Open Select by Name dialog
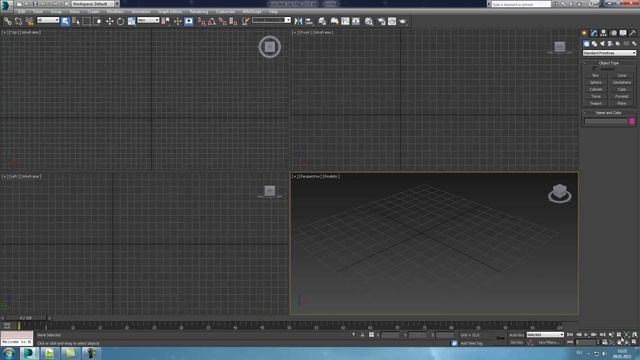Image resolution: width=640 pixels, height=360 pixels. (x=76, y=21)
